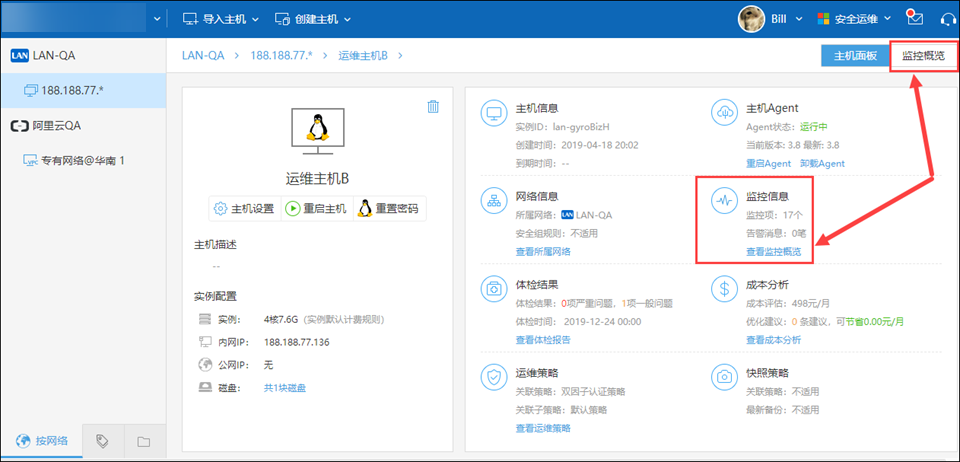This screenshot has width=960, height=462.
Task: Click the 重启主机 button
Action: (316, 209)
